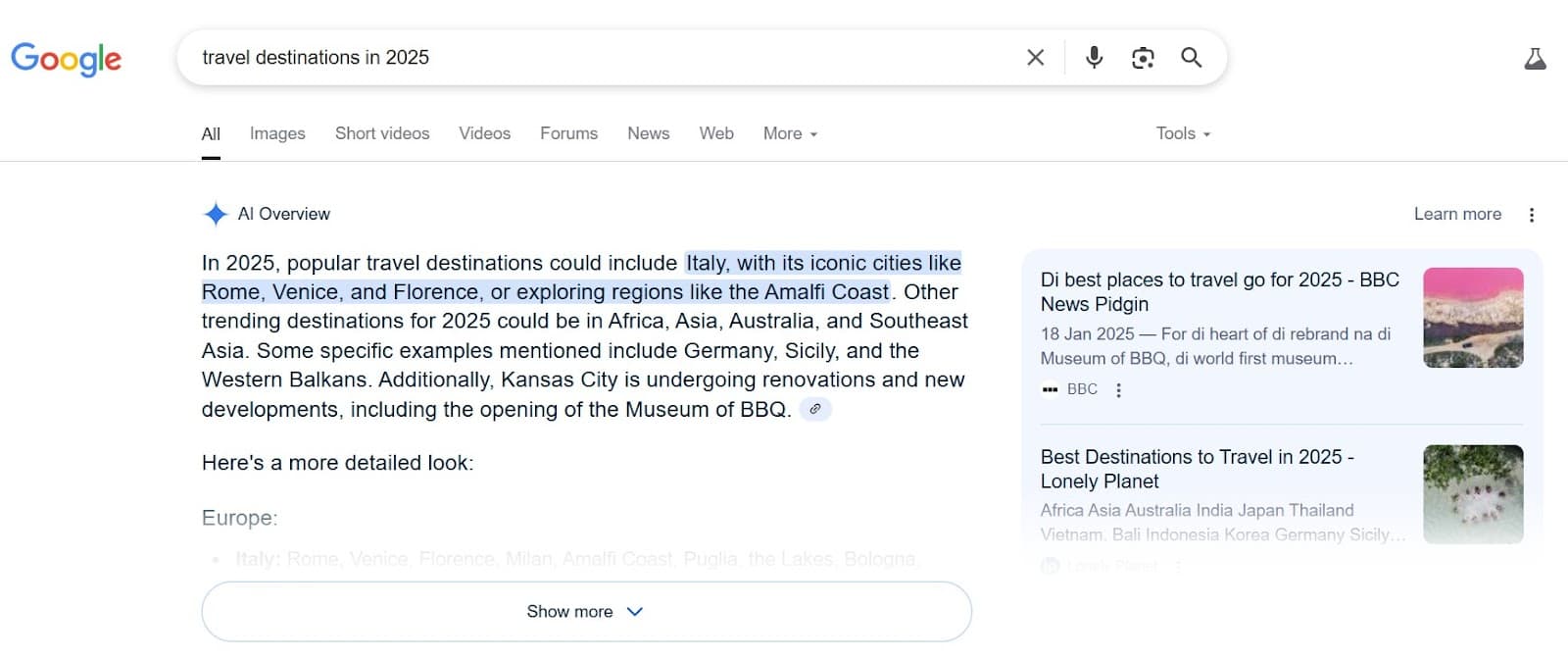Open Lonely Planet Best Destinations article

coord(1197,469)
